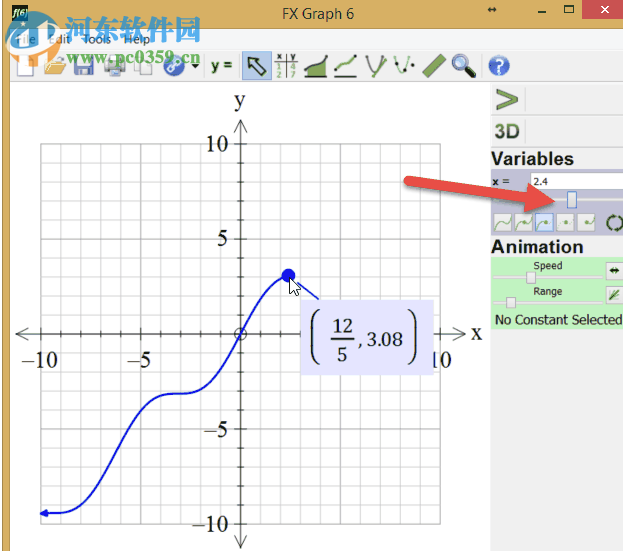Click the green icon button beside Range

pos(614,295)
